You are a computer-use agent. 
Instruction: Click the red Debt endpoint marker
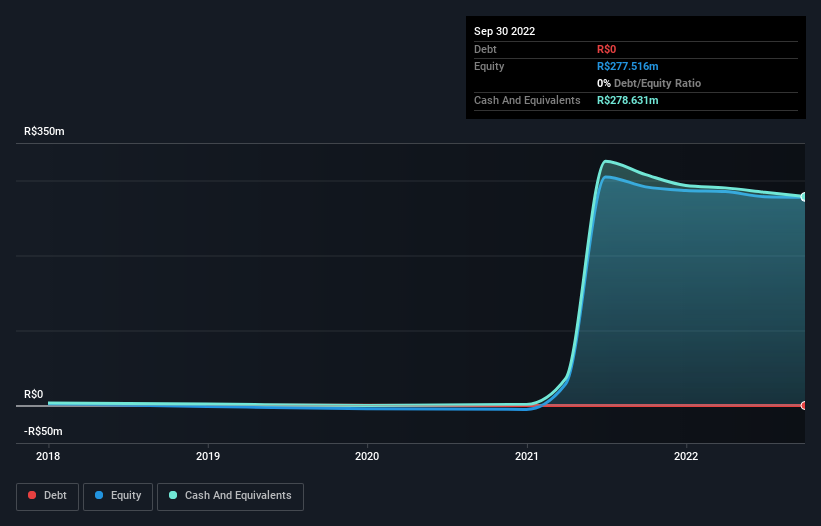click(x=804, y=405)
